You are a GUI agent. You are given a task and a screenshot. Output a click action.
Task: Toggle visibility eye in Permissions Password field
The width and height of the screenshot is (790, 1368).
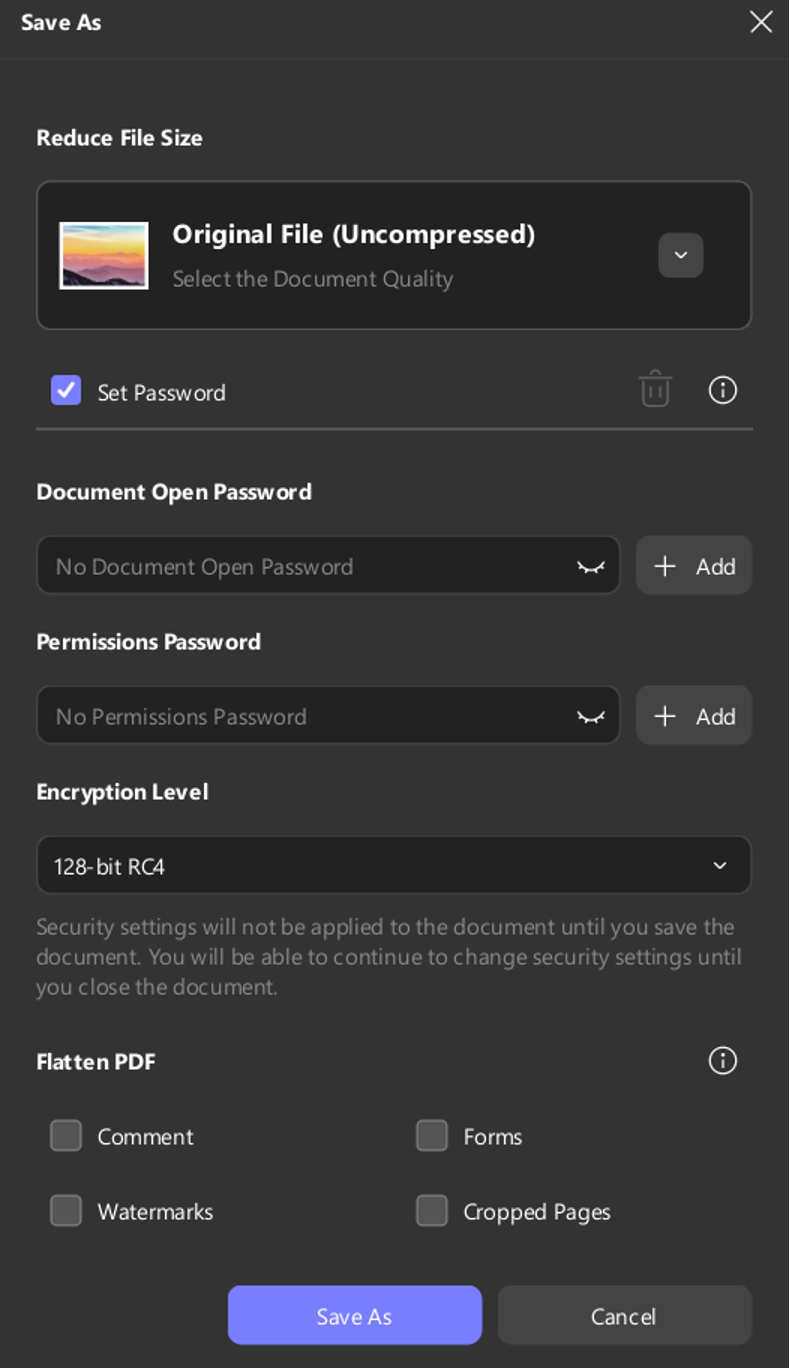[x=591, y=717]
